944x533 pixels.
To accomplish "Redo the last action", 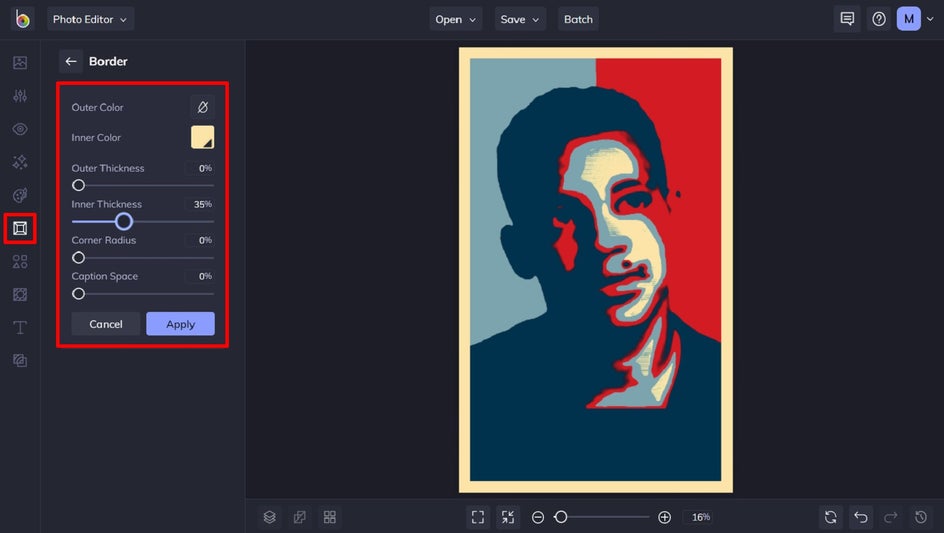I will click(891, 517).
